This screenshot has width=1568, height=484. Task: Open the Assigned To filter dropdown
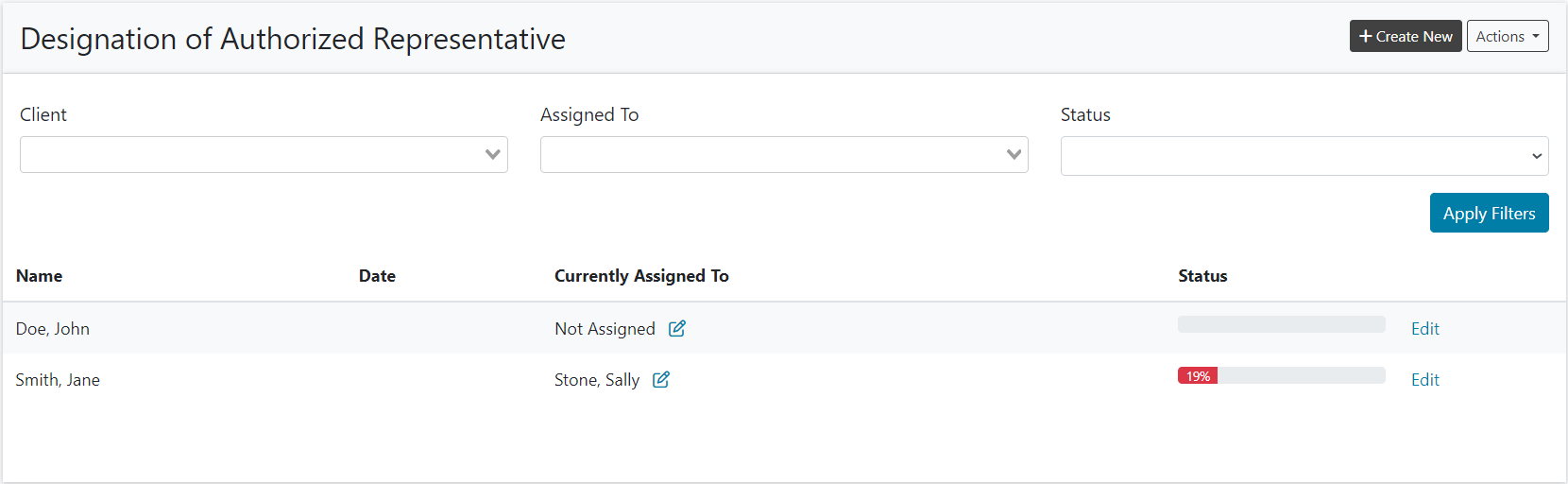(x=784, y=155)
